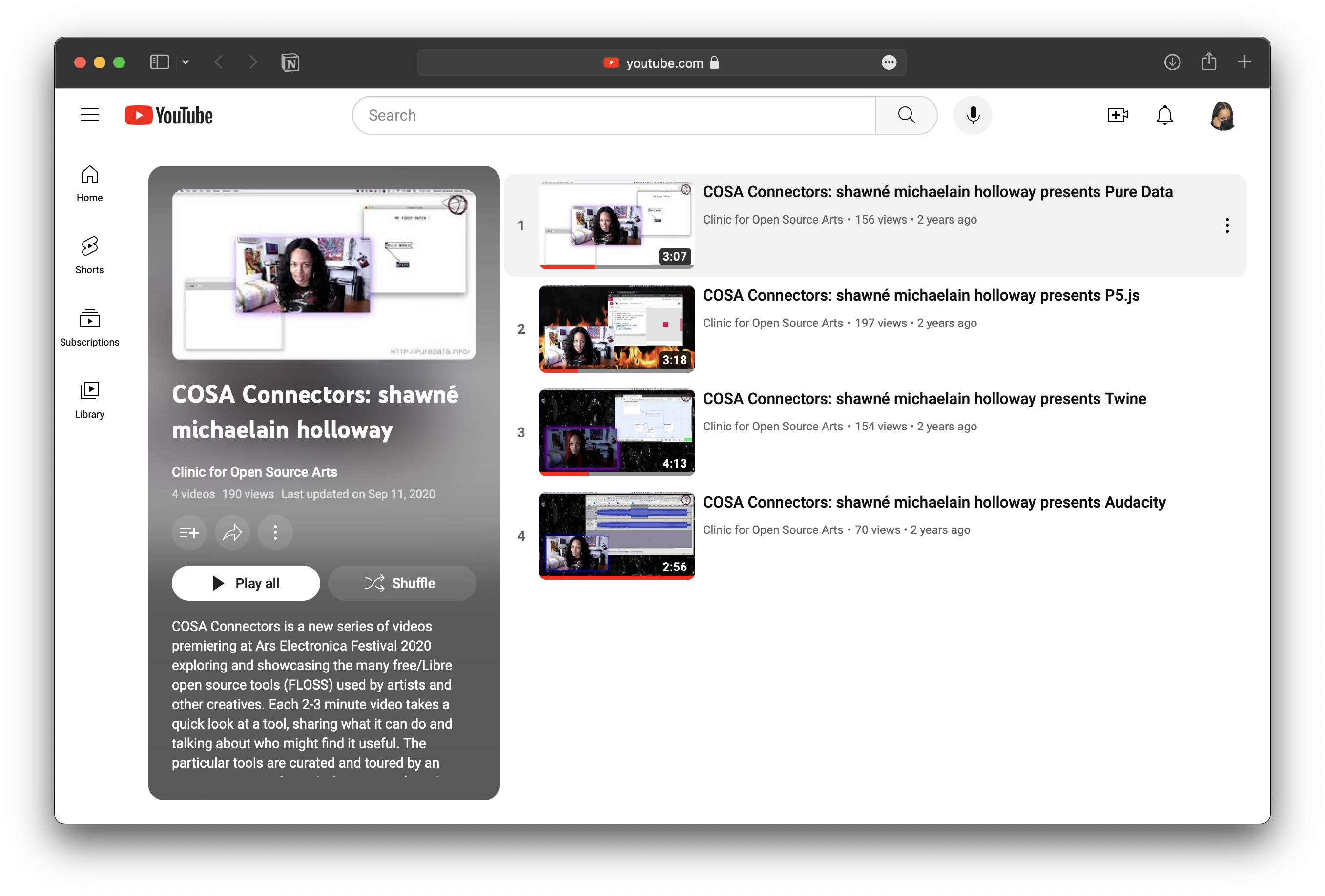This screenshot has width=1325, height=896.
Task: Open the Clinic for Open Source Arts channel link
Action: pyautogui.click(x=254, y=472)
